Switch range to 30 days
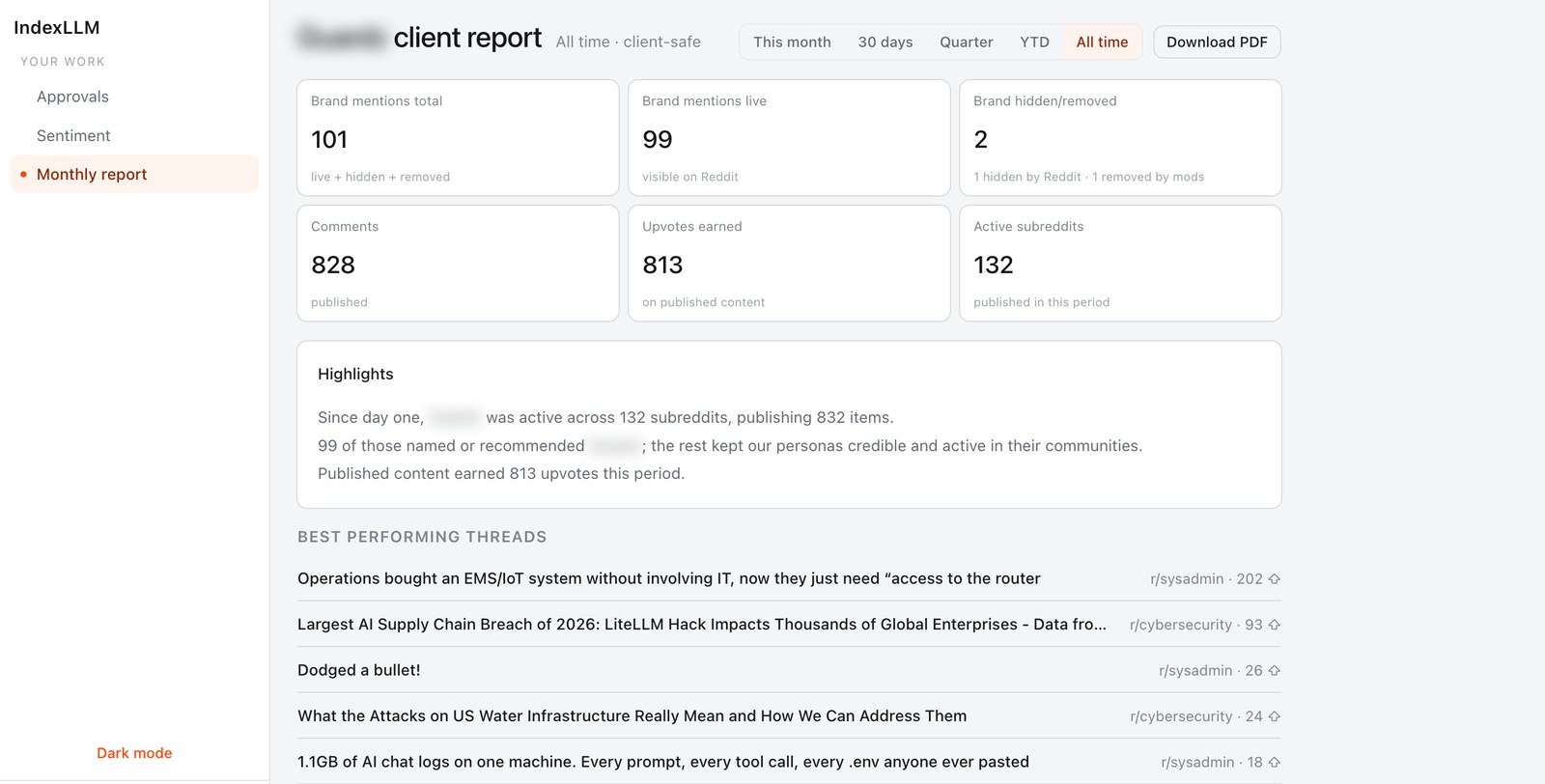The width and height of the screenshot is (1545, 784). pyautogui.click(x=885, y=42)
